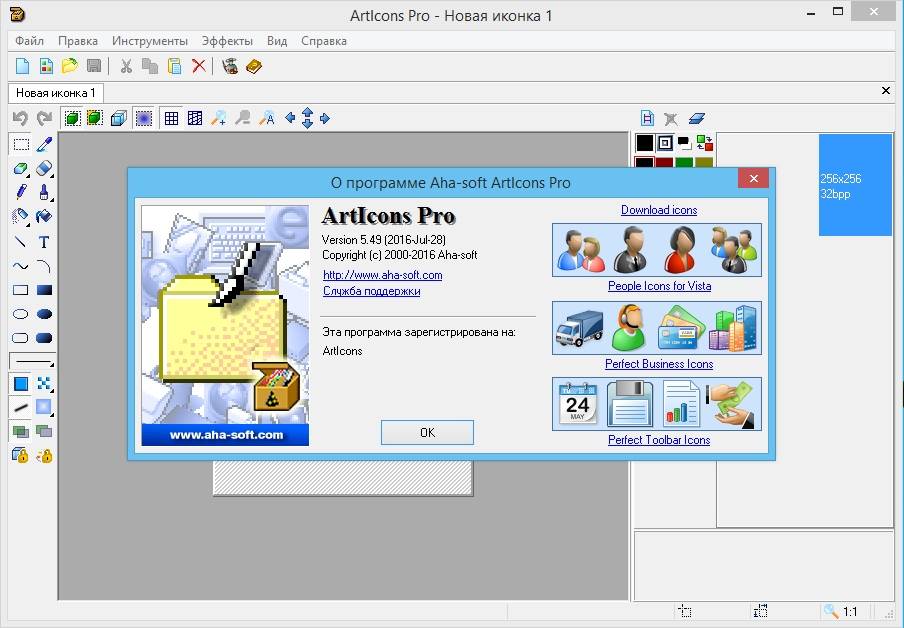
Task: Expand the dithered pattern fill options
Action: (x=52, y=390)
